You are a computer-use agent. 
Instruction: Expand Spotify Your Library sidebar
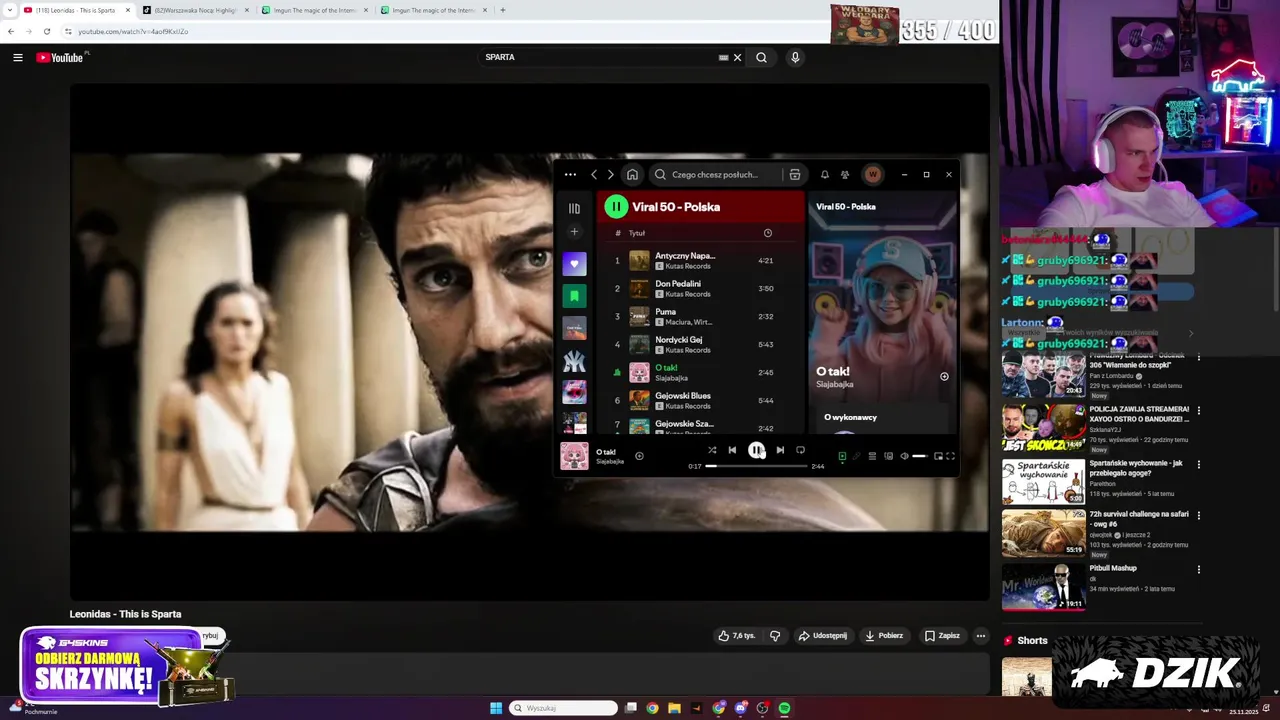click(x=574, y=208)
